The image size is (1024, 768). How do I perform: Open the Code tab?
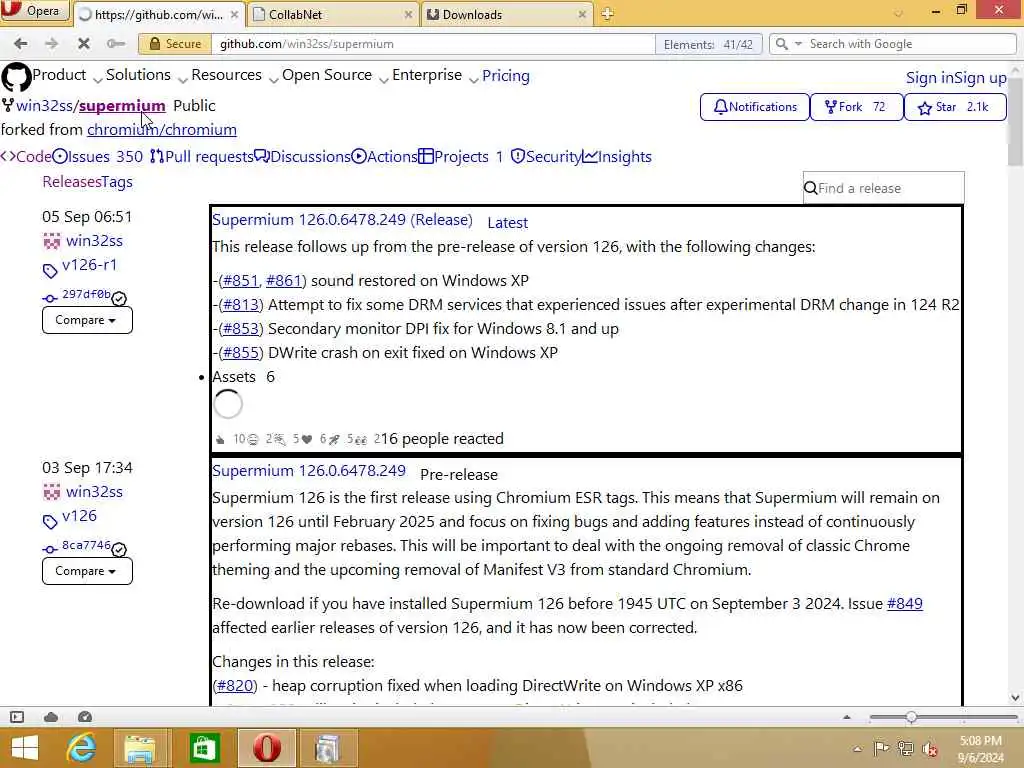point(26,157)
